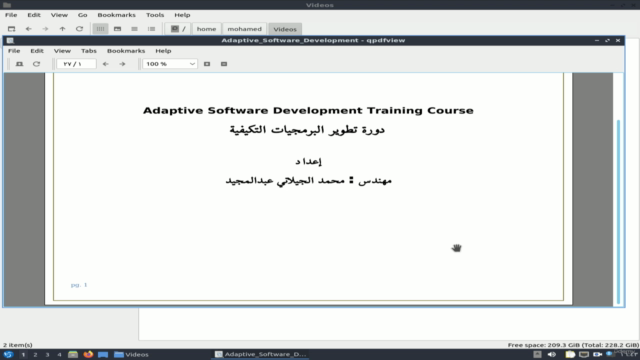The height and width of the screenshot is (360, 640).
Task: Click the show desktop icon on taskbar
Action: (103, 354)
